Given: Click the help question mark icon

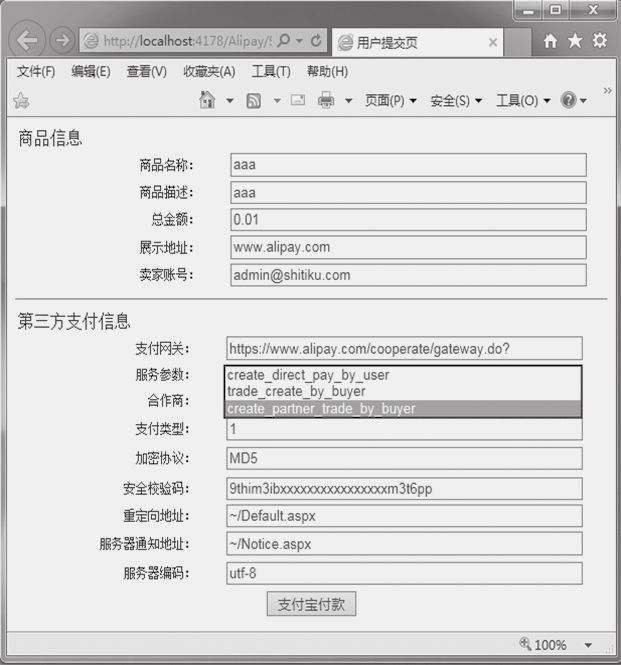Looking at the screenshot, I should tap(568, 100).
